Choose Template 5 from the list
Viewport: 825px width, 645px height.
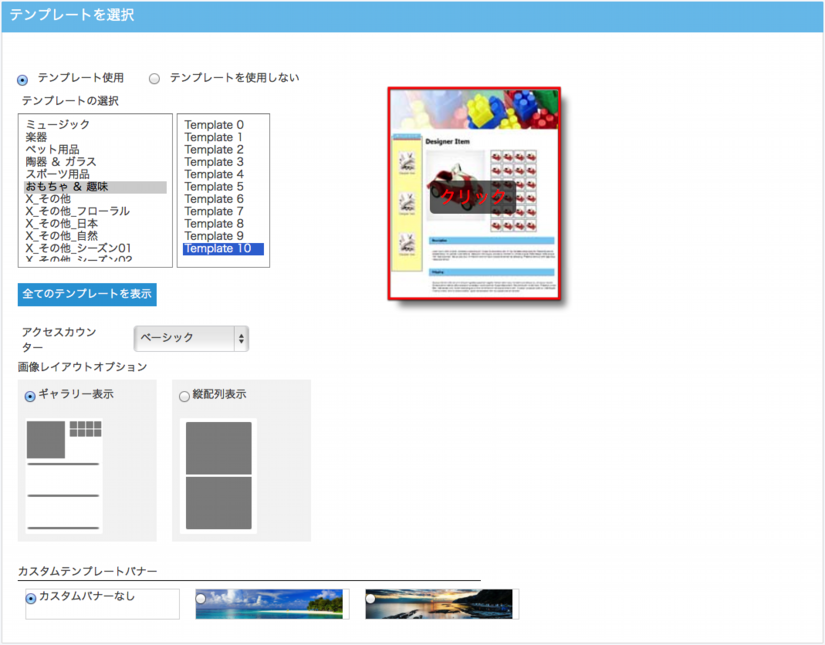214,187
